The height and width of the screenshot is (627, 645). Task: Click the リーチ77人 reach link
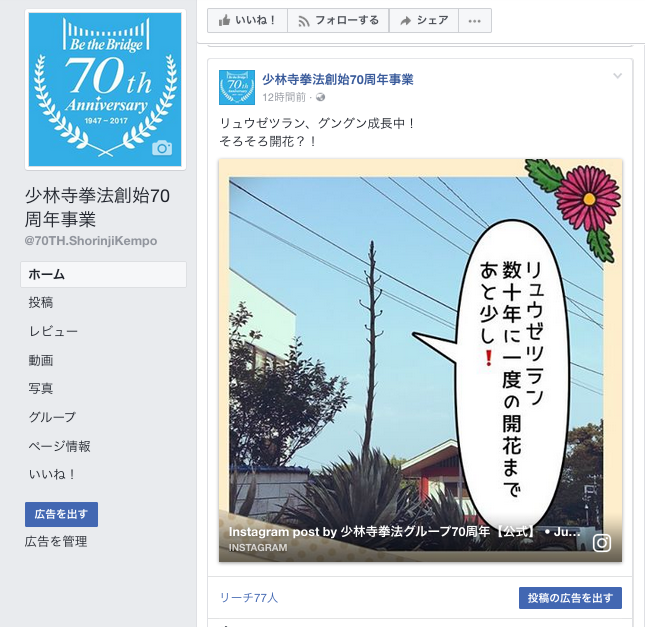pos(249,597)
